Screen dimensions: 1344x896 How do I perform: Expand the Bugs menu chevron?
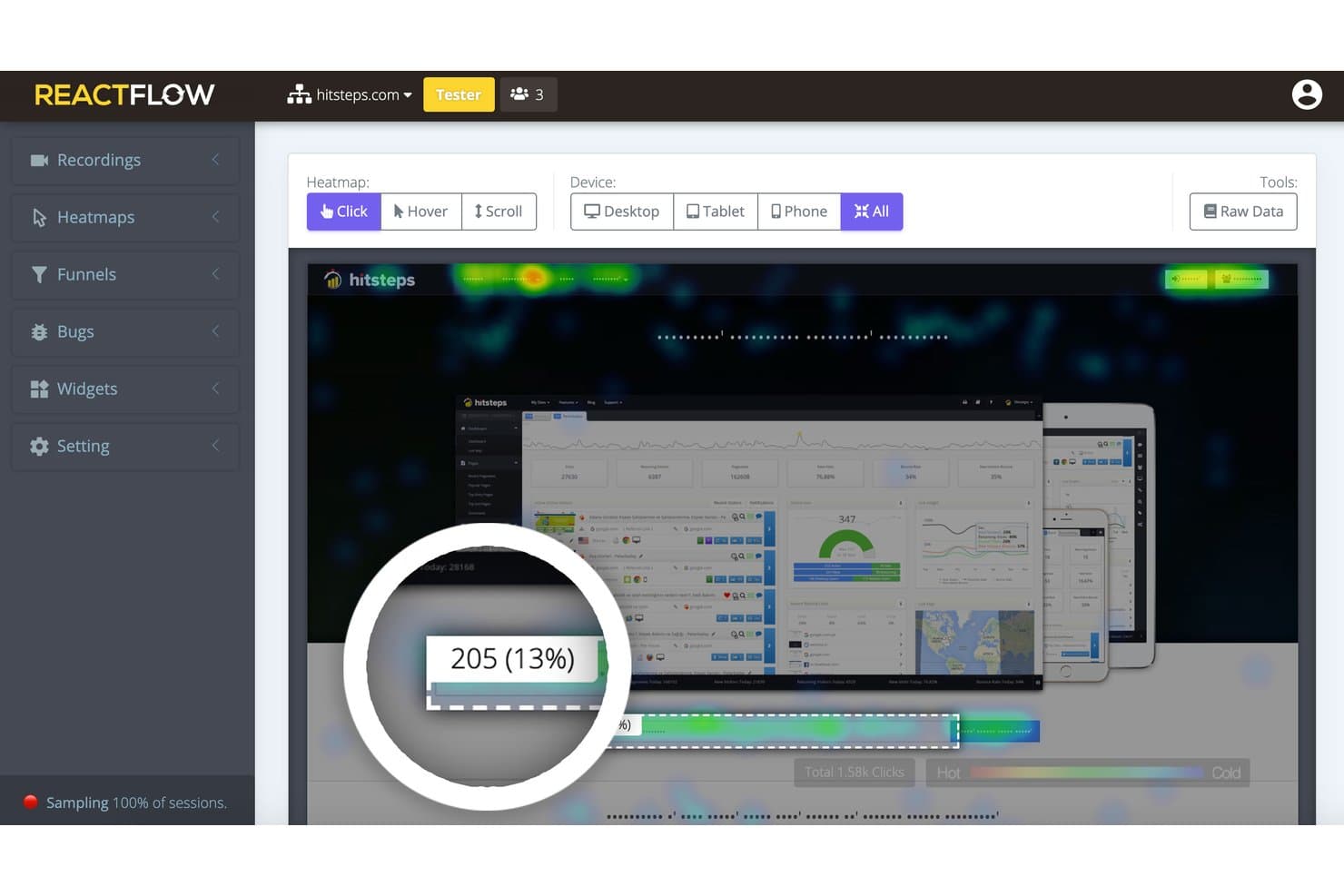coord(215,331)
